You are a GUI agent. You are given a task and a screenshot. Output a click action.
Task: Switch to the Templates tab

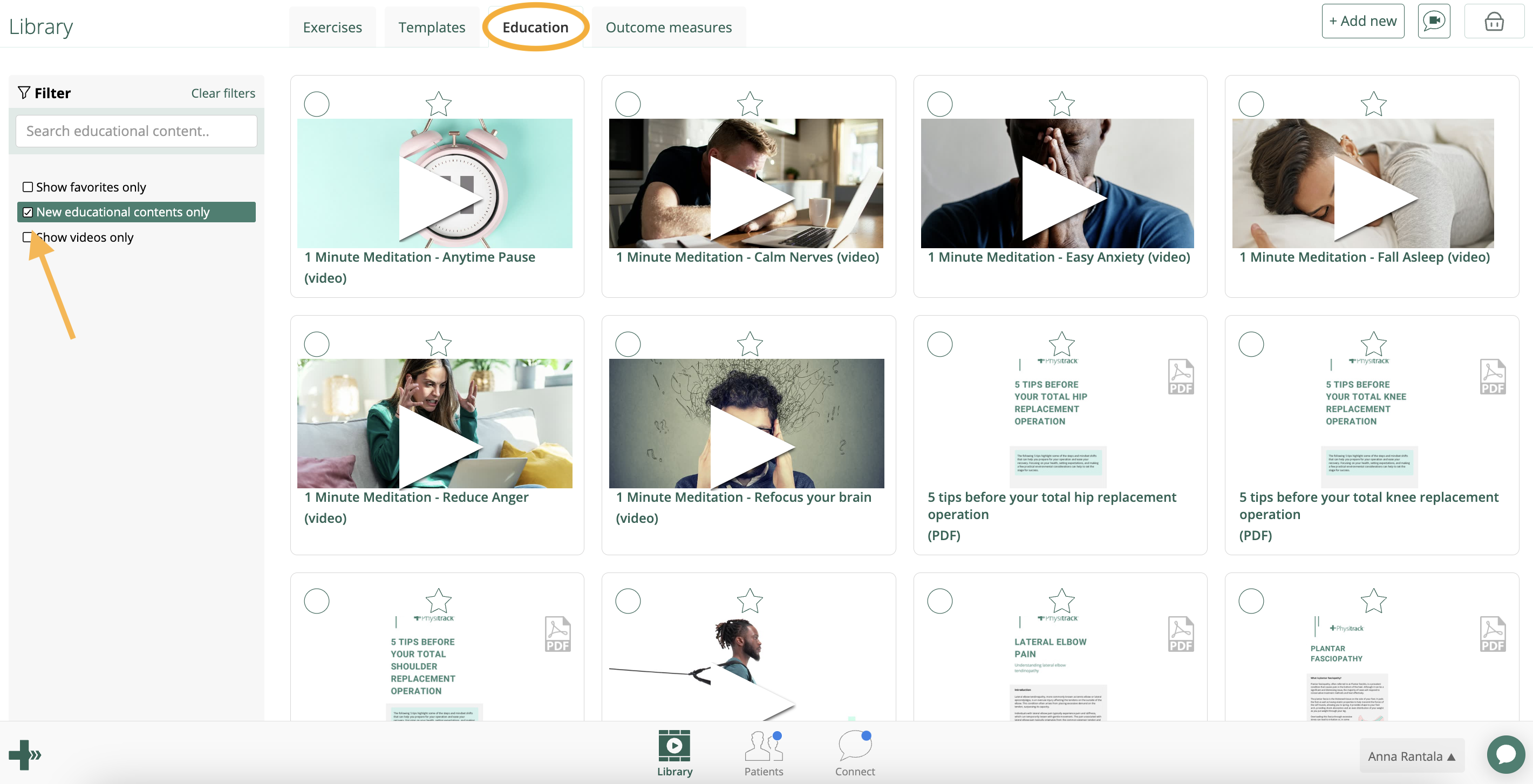coord(432,28)
